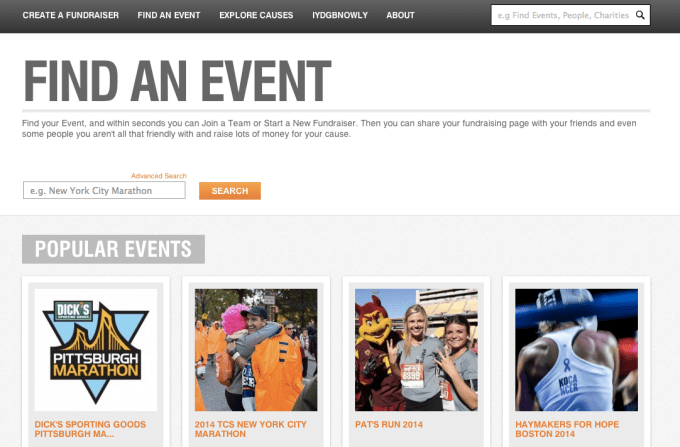Open Explore Causes in the top navigation

pos(256,15)
